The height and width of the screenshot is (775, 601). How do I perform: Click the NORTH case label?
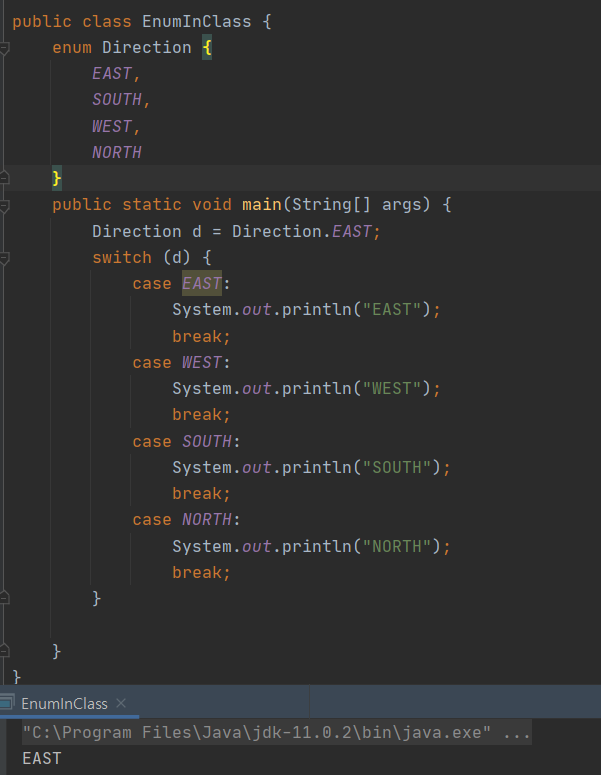[207, 519]
